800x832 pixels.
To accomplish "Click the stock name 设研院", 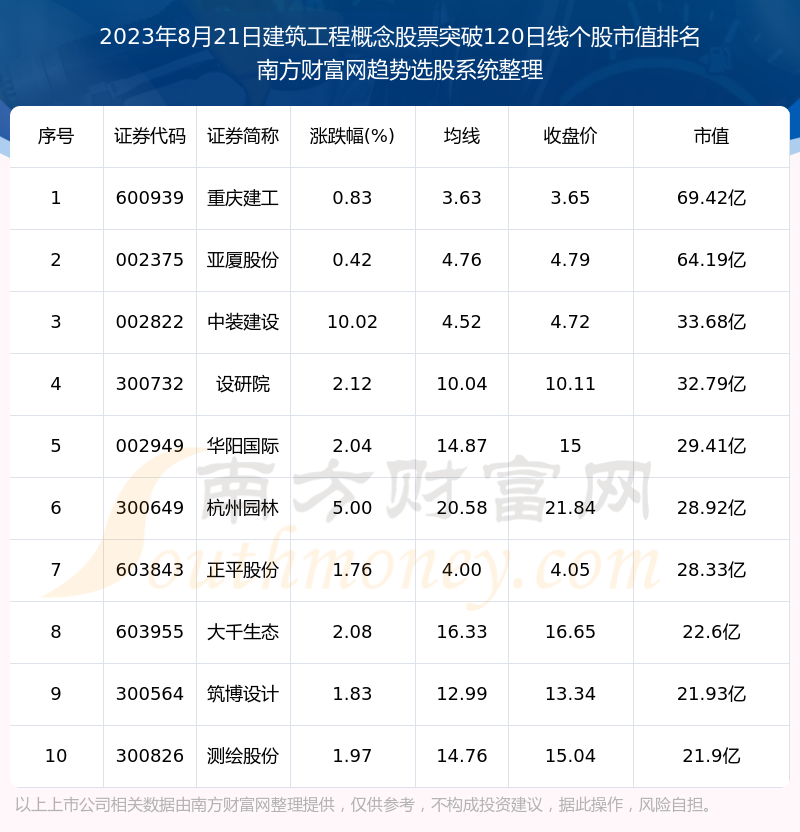I will coord(243,384).
